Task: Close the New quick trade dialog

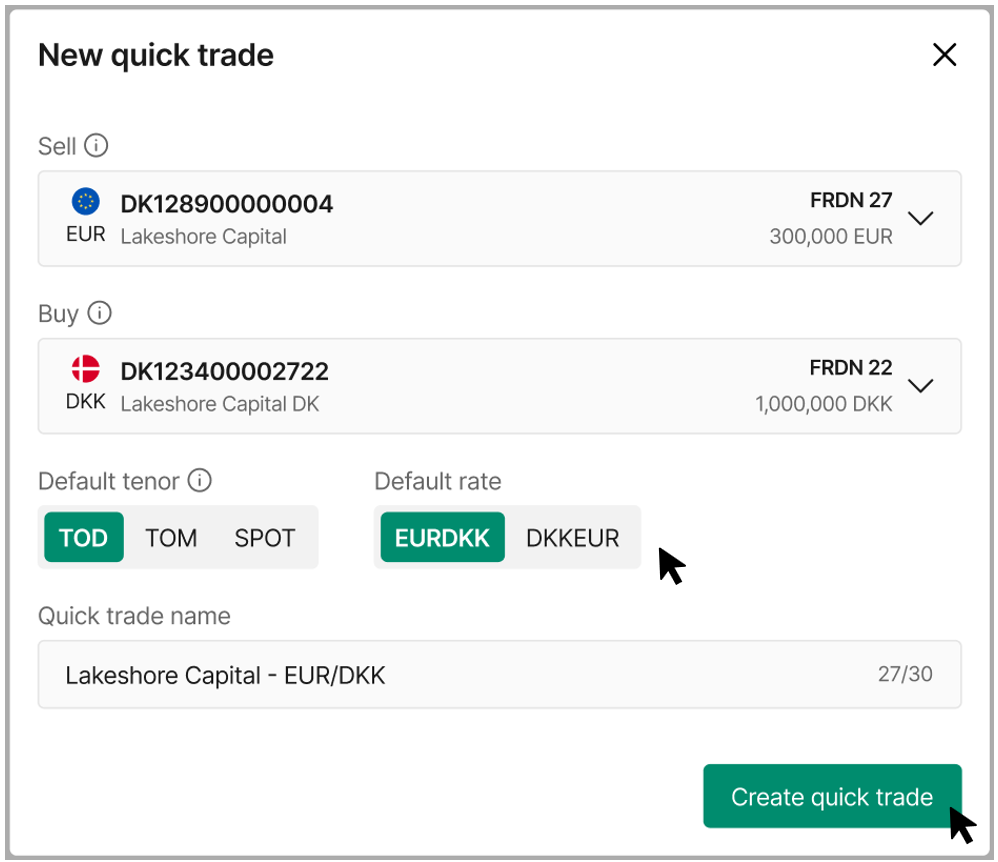Action: pyautogui.click(x=945, y=55)
